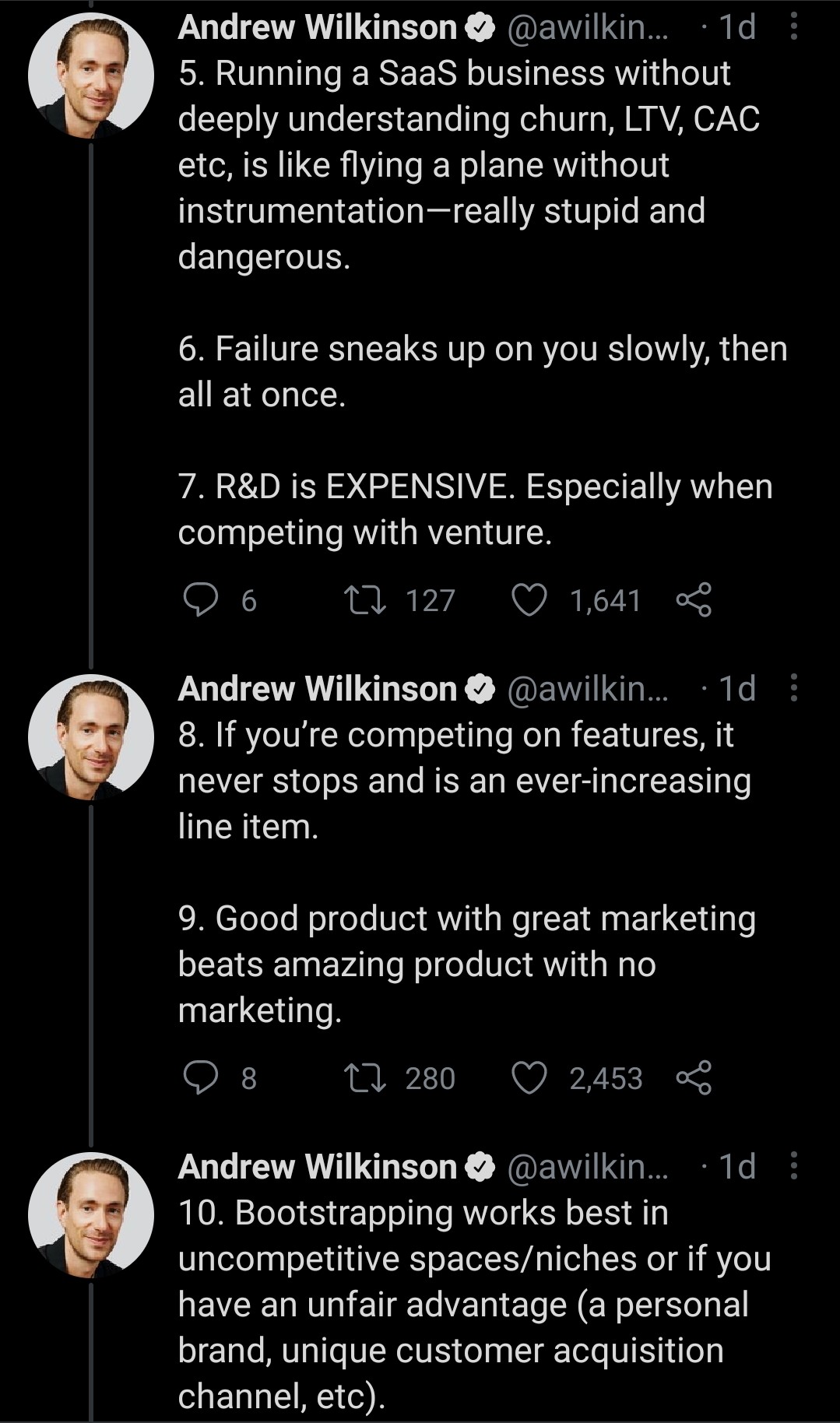Share the tweet about R&D being expensive
This screenshot has width=840, height=1423.
click(694, 600)
